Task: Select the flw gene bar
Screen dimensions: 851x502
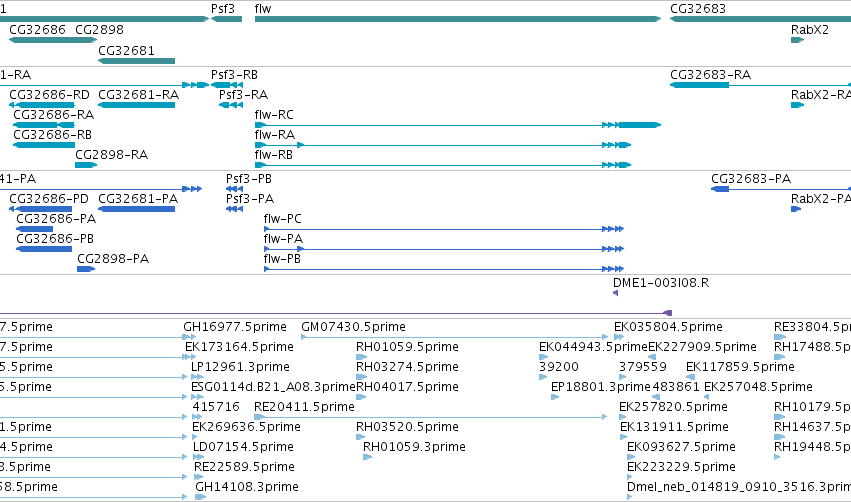Action: tap(458, 19)
